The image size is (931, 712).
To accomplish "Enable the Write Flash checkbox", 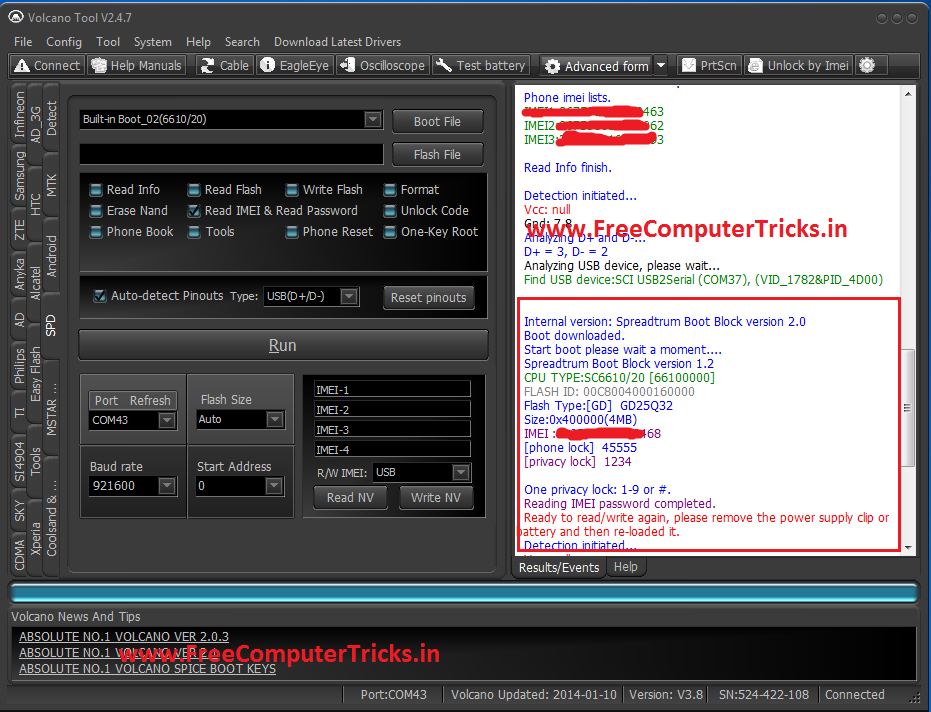I will (x=292, y=190).
